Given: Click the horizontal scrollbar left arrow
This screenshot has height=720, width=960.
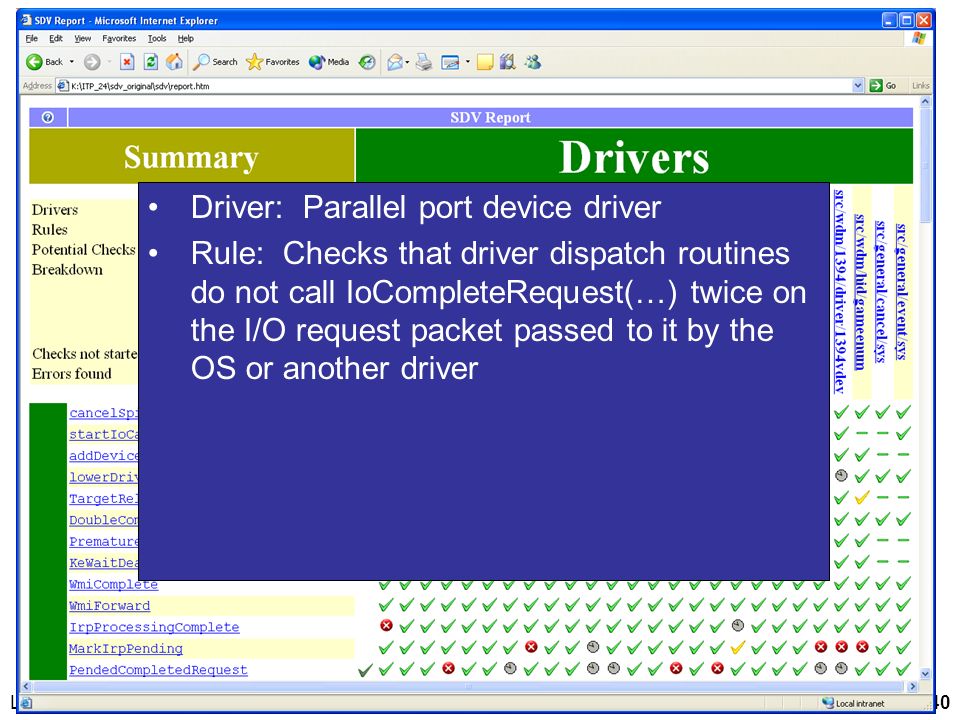Looking at the screenshot, I should (26, 686).
